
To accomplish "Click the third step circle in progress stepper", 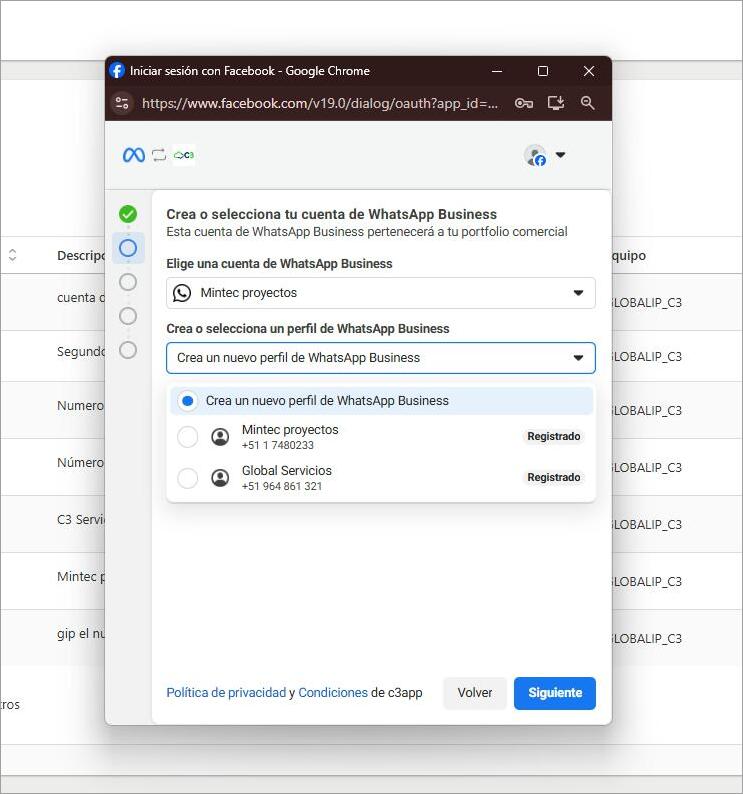I will tap(128, 282).
